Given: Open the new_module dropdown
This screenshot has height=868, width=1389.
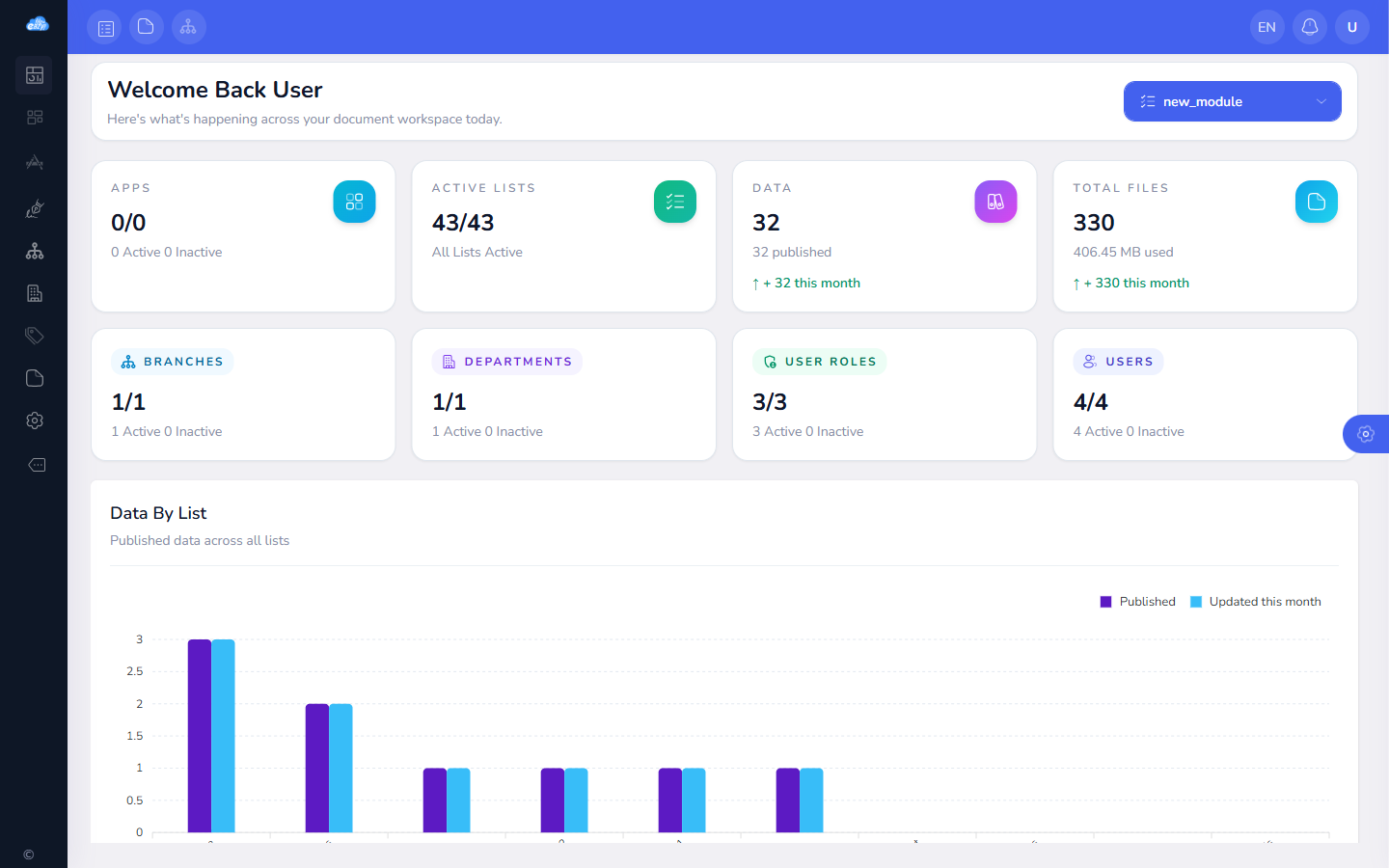Looking at the screenshot, I should tap(1233, 101).
